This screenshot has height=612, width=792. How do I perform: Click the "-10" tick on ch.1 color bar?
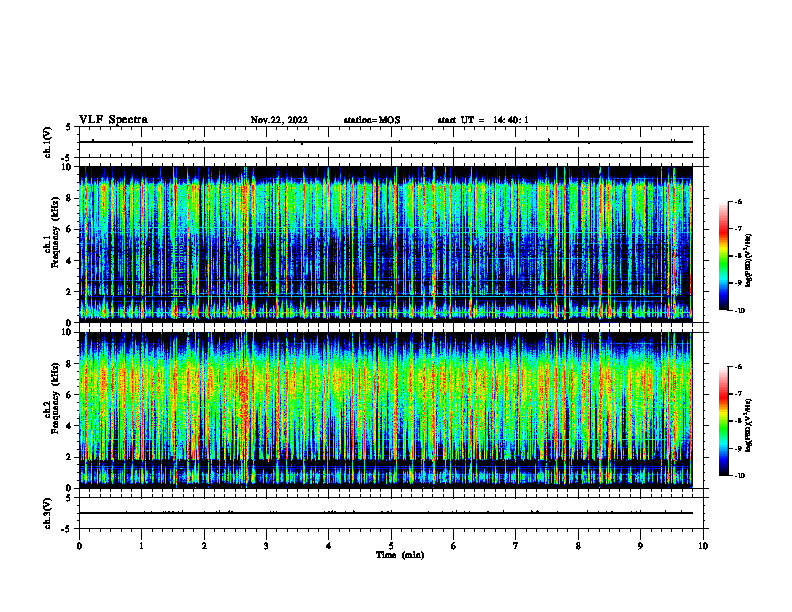(739, 311)
